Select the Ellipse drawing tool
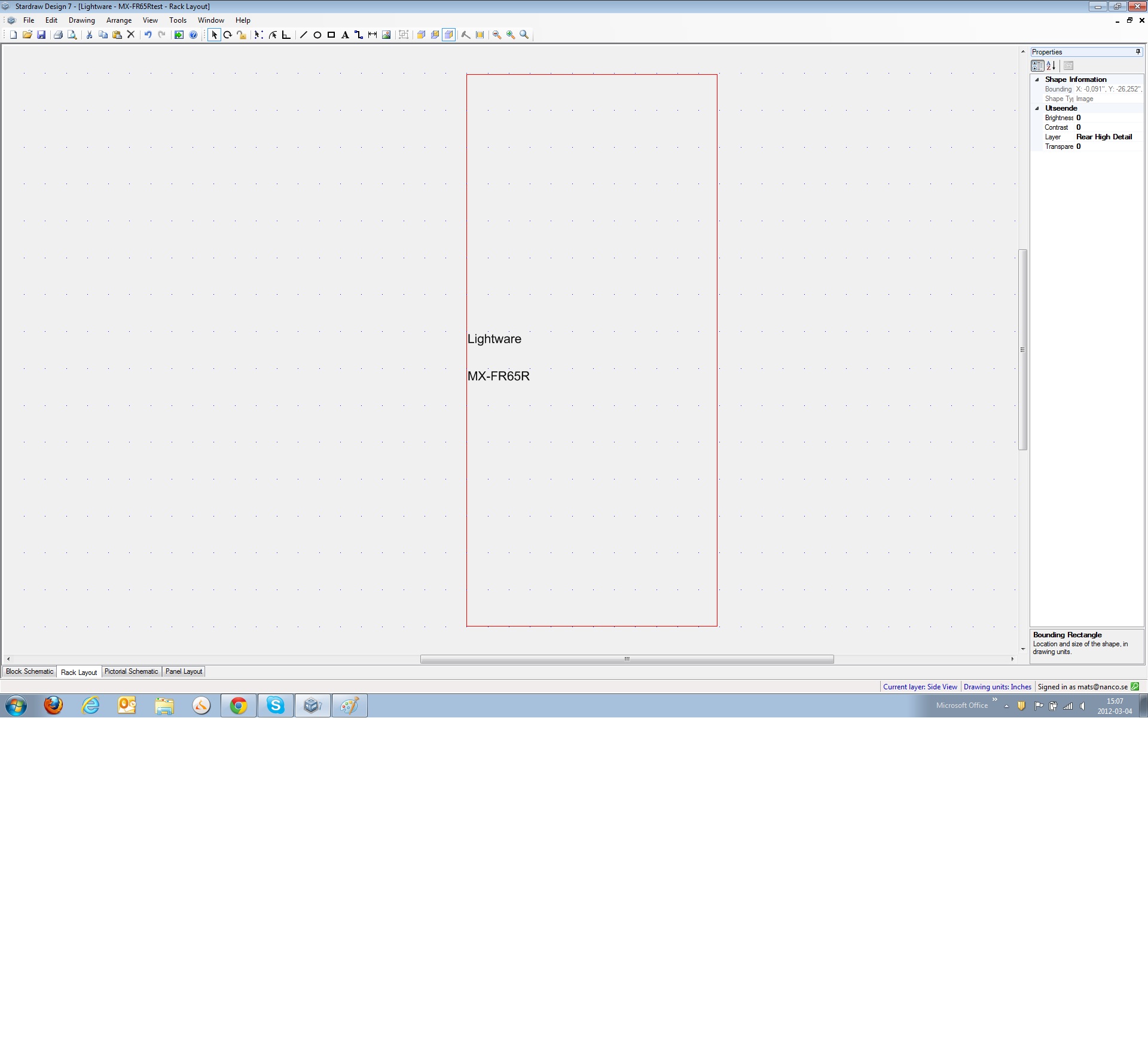1148x1057 pixels. tap(317, 35)
